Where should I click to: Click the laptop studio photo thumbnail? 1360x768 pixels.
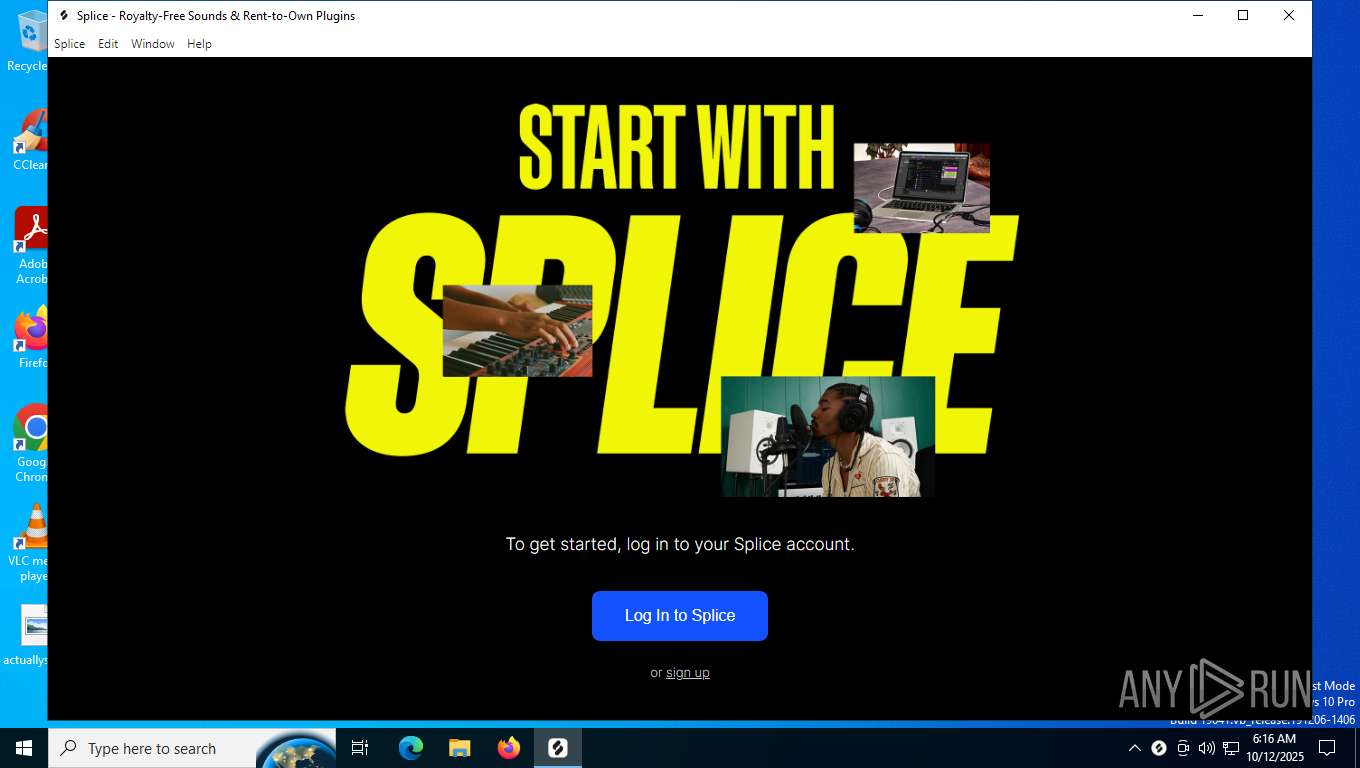(x=922, y=188)
